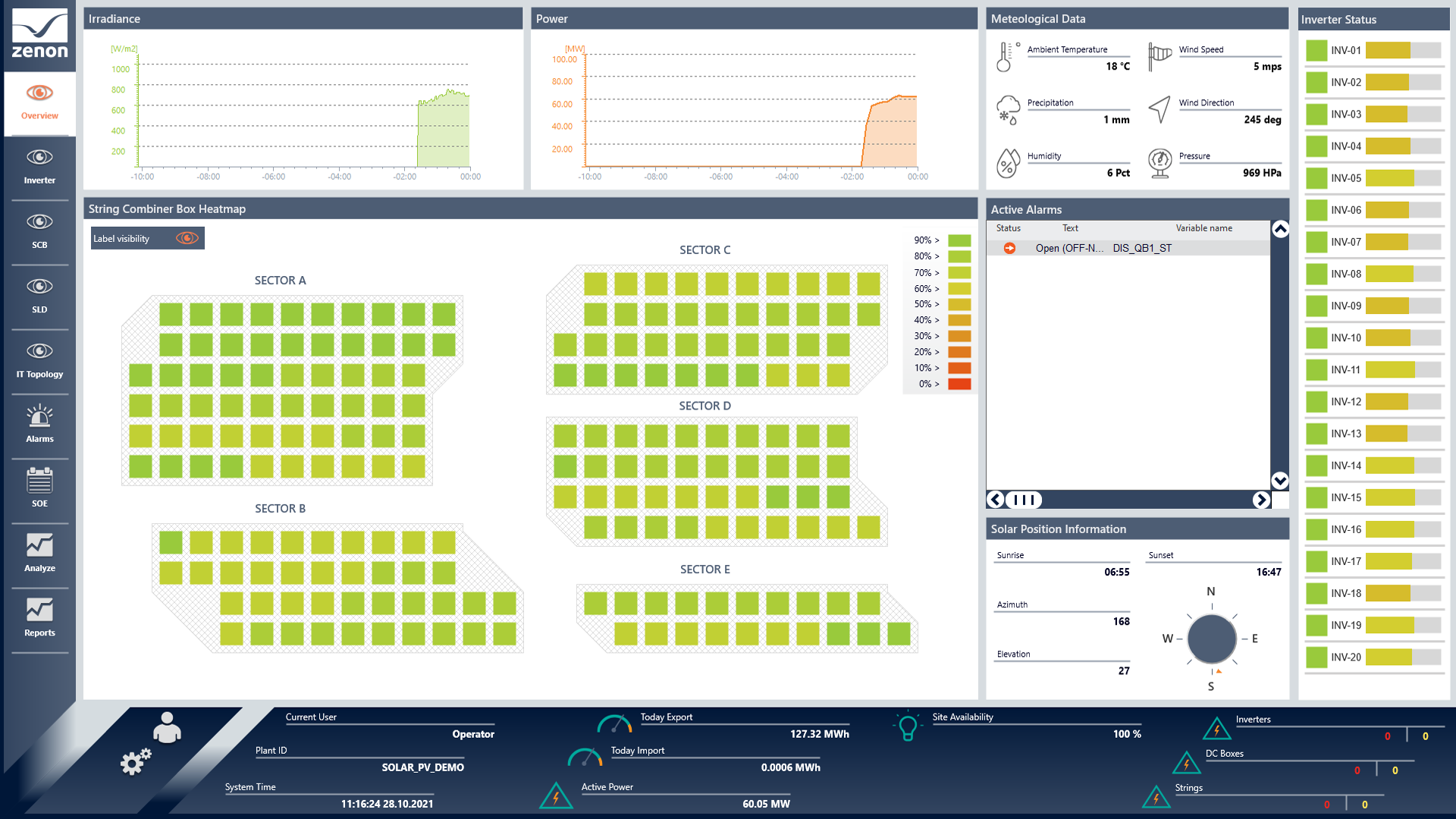1456x819 pixels.
Task: Click the INV-01 green status square
Action: 1316,50
